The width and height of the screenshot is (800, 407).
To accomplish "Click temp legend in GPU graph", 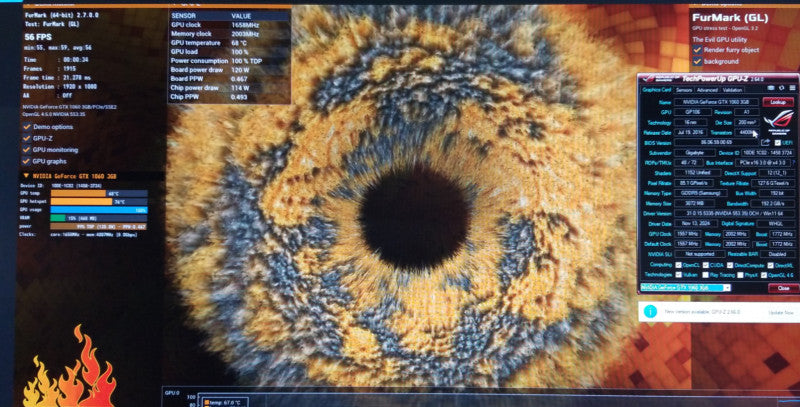I will click(x=223, y=403).
